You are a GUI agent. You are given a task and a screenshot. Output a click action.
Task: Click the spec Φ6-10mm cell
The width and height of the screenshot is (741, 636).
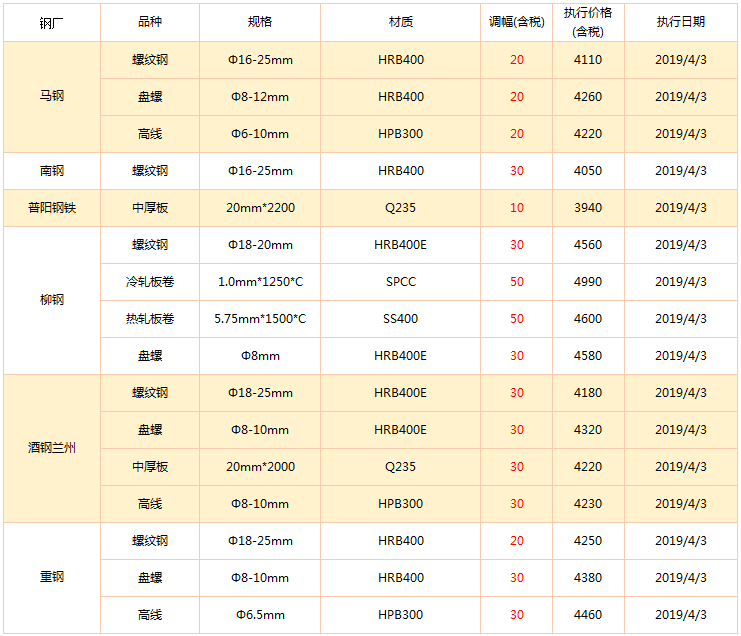(260, 134)
